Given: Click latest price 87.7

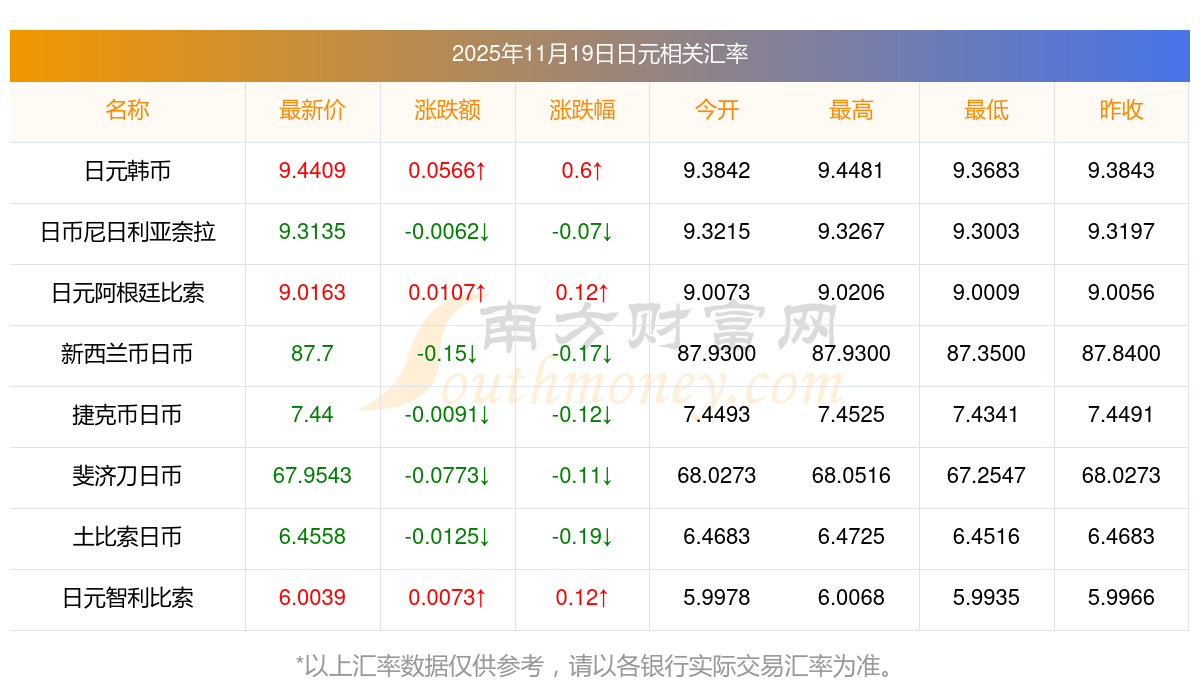Looking at the screenshot, I should [x=312, y=354].
